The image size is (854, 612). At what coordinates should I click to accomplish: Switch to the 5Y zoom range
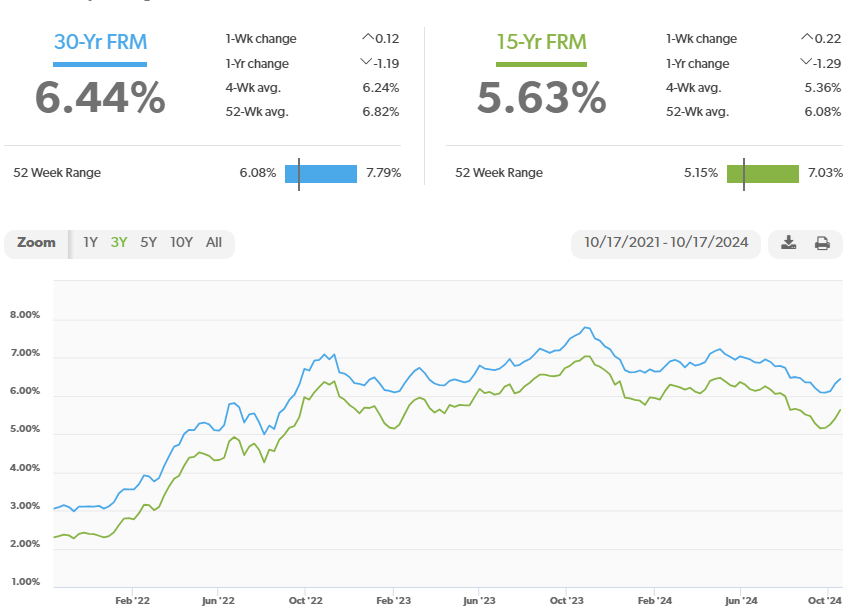pos(148,242)
